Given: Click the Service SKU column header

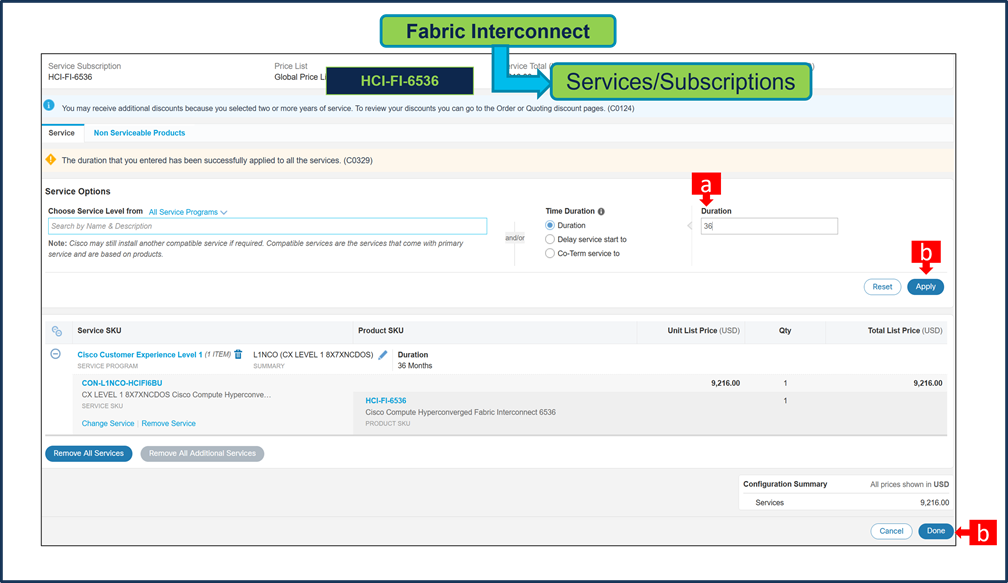Looking at the screenshot, I should [99, 330].
